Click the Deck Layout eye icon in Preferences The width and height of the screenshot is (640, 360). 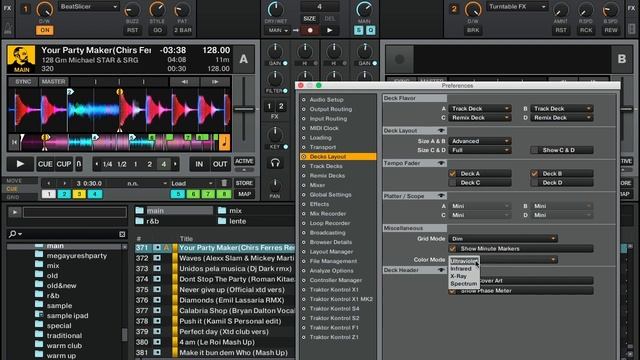[441, 131]
